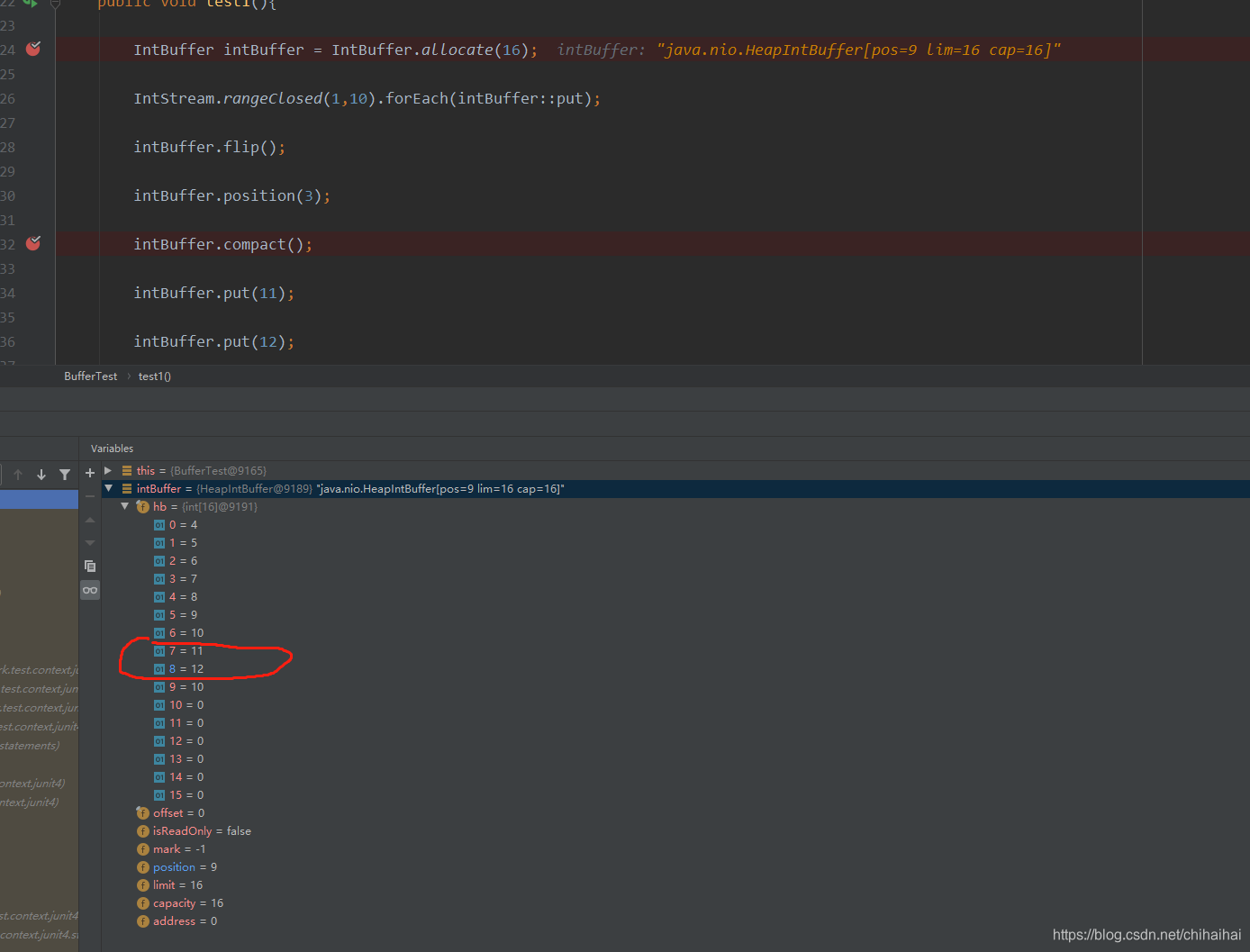Click line number 26 in the gutter

(8, 98)
